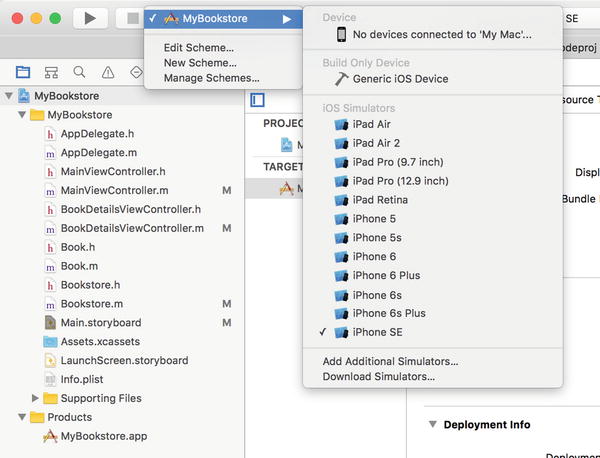The width and height of the screenshot is (600, 458).
Task: Open AppDelegate.m in navigator
Action: (99, 153)
